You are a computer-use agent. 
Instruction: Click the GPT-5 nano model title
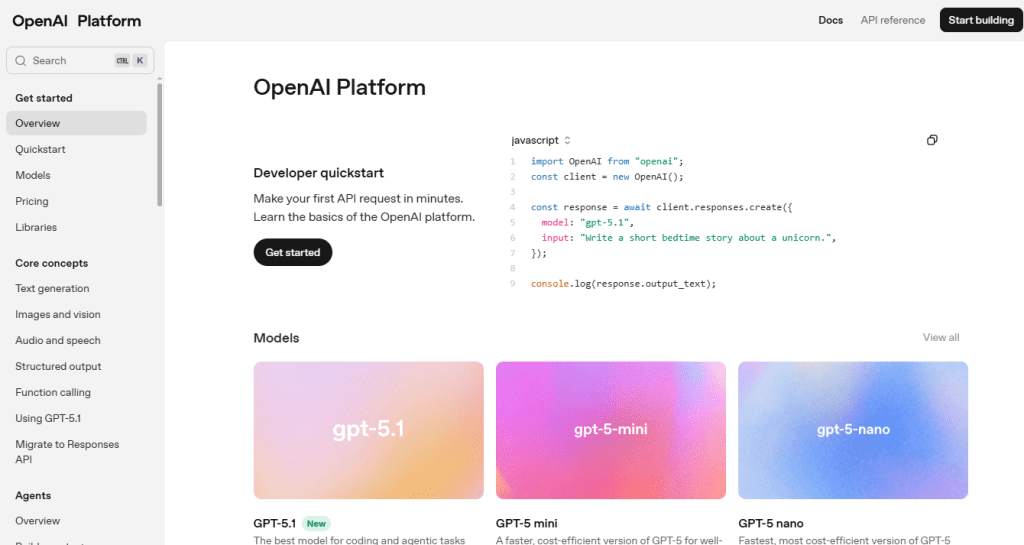pos(771,523)
